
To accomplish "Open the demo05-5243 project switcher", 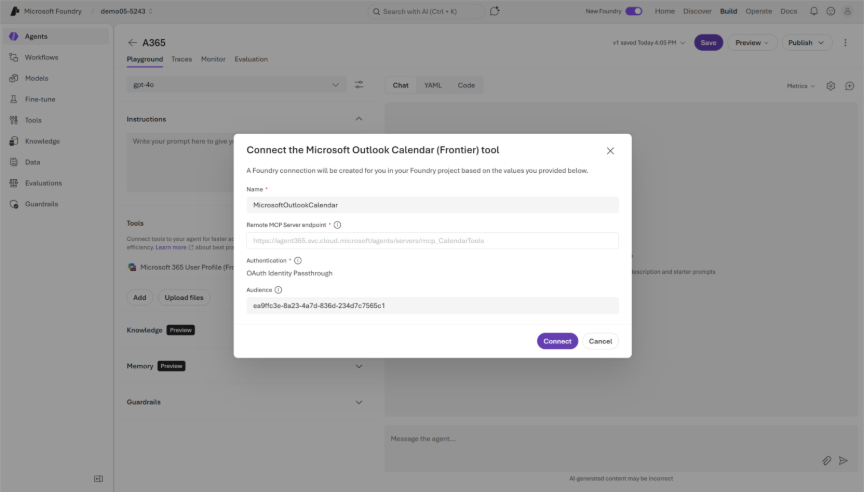I will click(126, 11).
